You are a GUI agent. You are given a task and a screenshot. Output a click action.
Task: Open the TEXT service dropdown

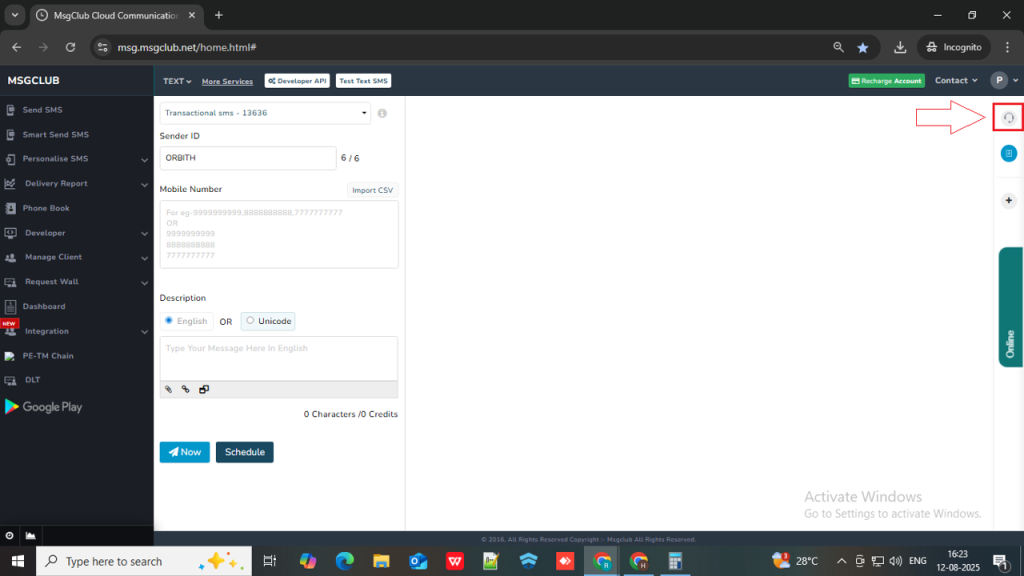point(177,82)
